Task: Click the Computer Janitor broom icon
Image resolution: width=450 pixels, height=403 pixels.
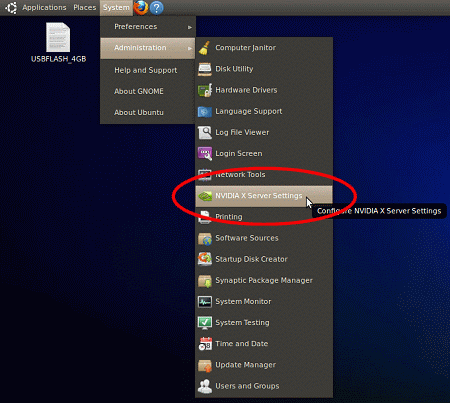Action: [x=204, y=48]
